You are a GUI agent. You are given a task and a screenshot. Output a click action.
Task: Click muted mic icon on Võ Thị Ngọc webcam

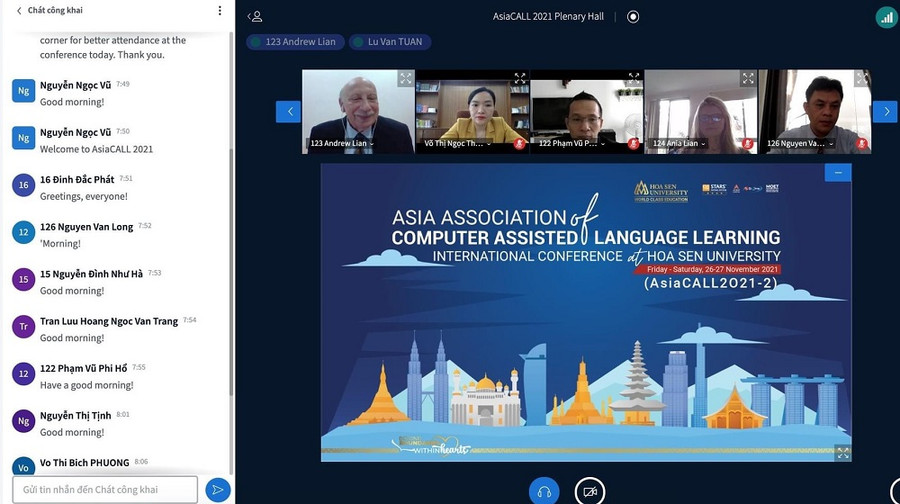point(519,144)
